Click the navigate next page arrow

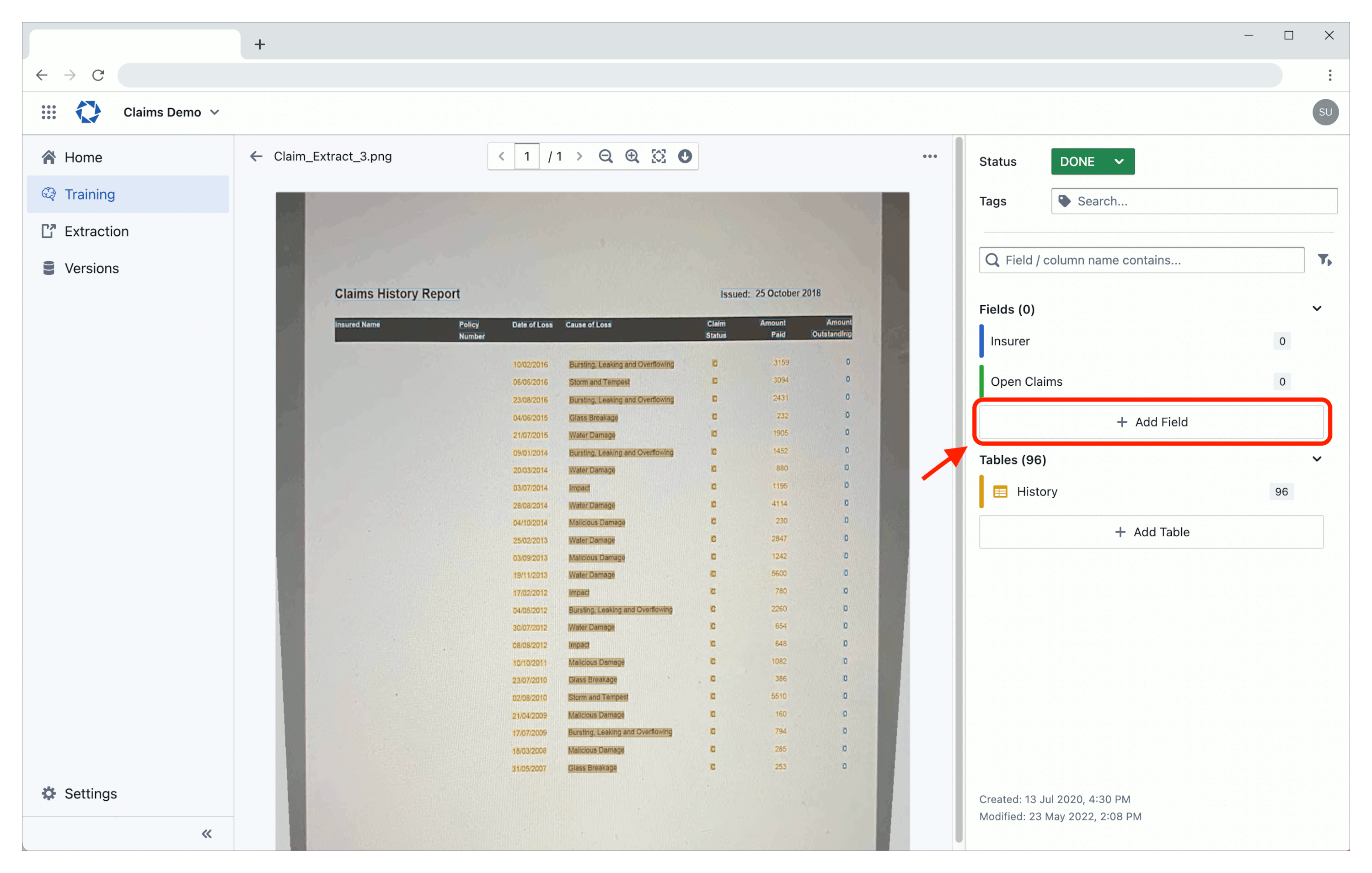581,157
